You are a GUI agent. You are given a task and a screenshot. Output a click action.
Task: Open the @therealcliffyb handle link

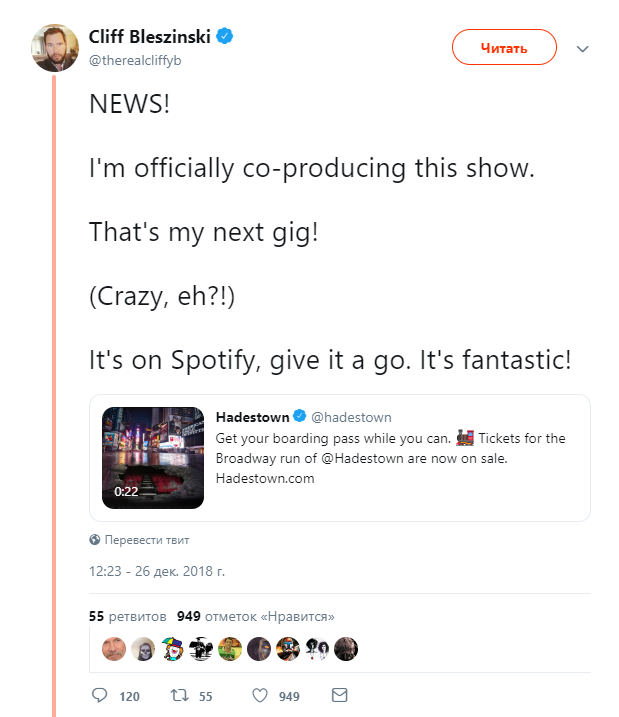pos(135,60)
